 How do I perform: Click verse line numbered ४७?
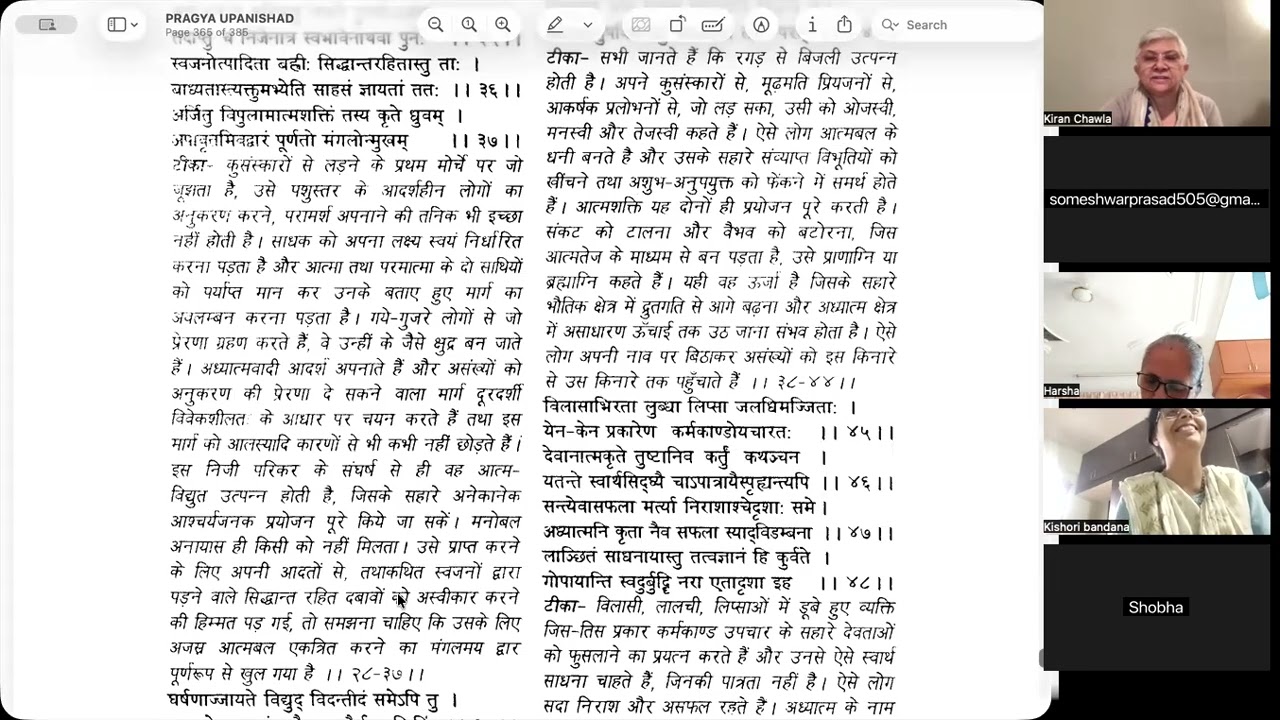click(x=720, y=533)
